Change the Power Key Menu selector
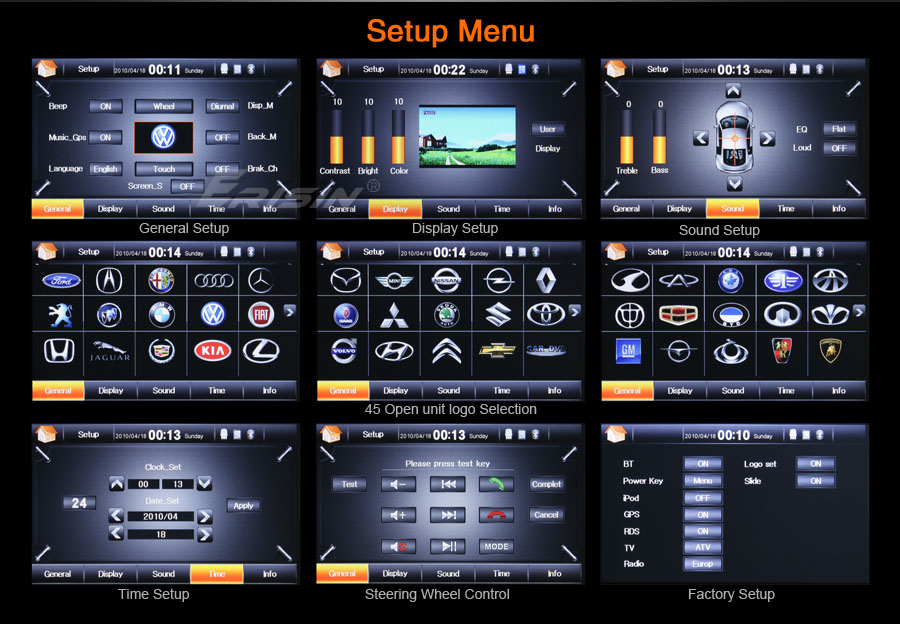The image size is (900, 624). [x=703, y=481]
